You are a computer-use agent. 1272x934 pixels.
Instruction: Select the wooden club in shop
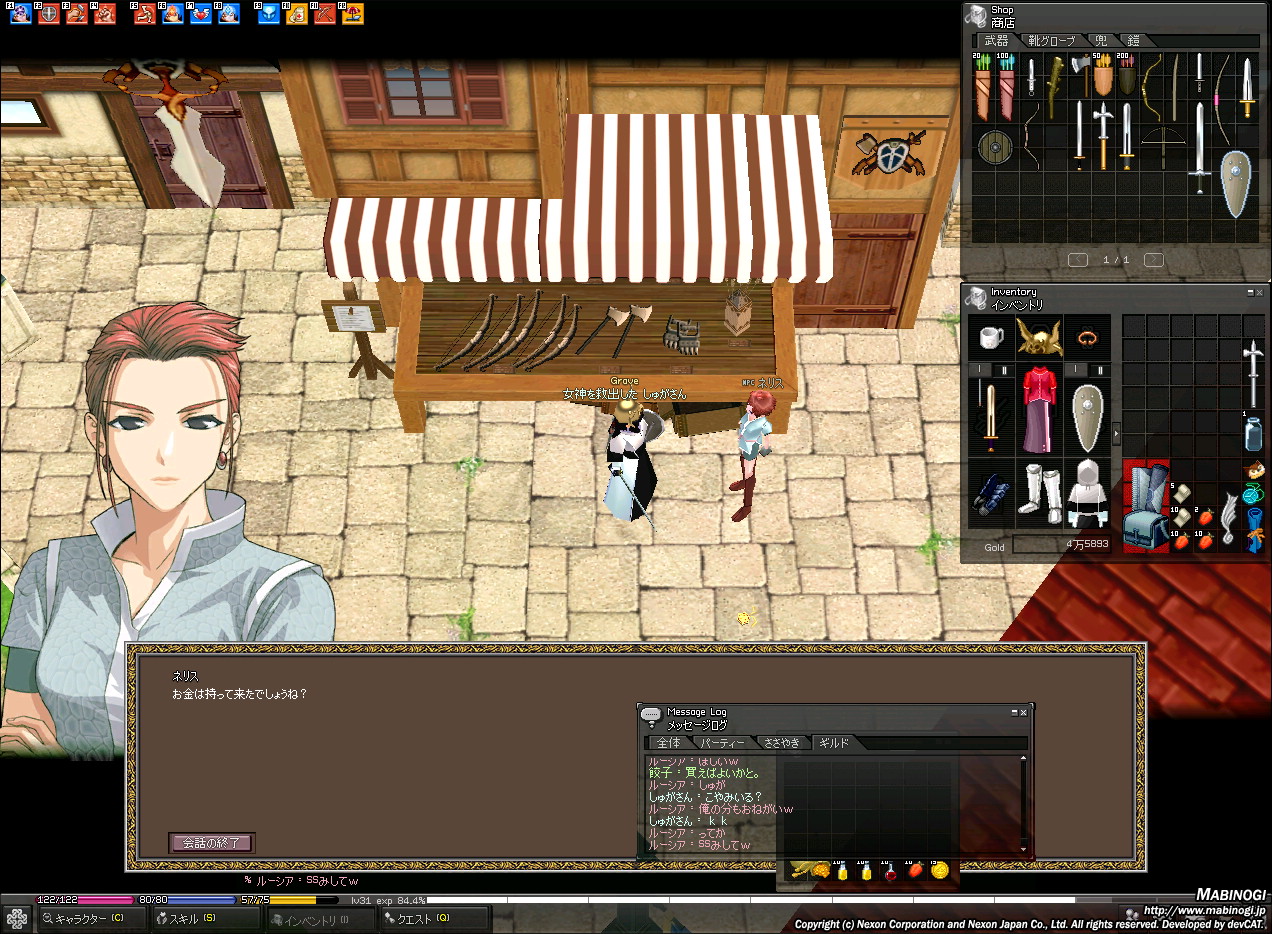(x=1055, y=87)
